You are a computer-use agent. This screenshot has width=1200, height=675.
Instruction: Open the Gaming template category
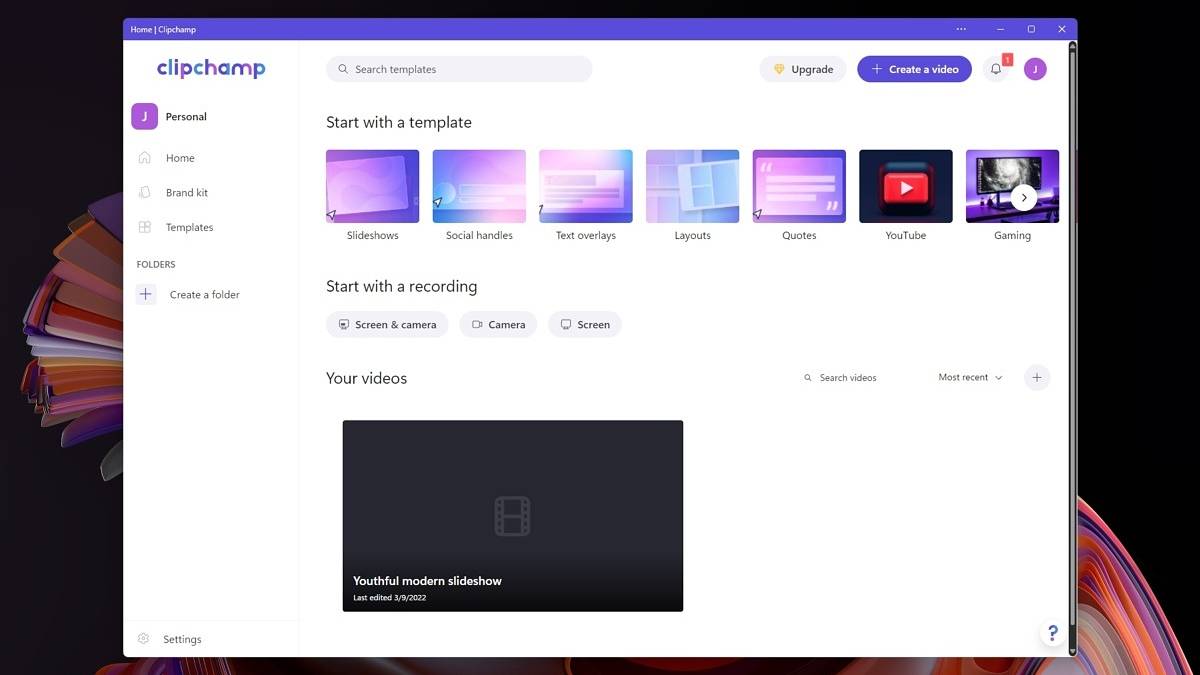(1012, 196)
